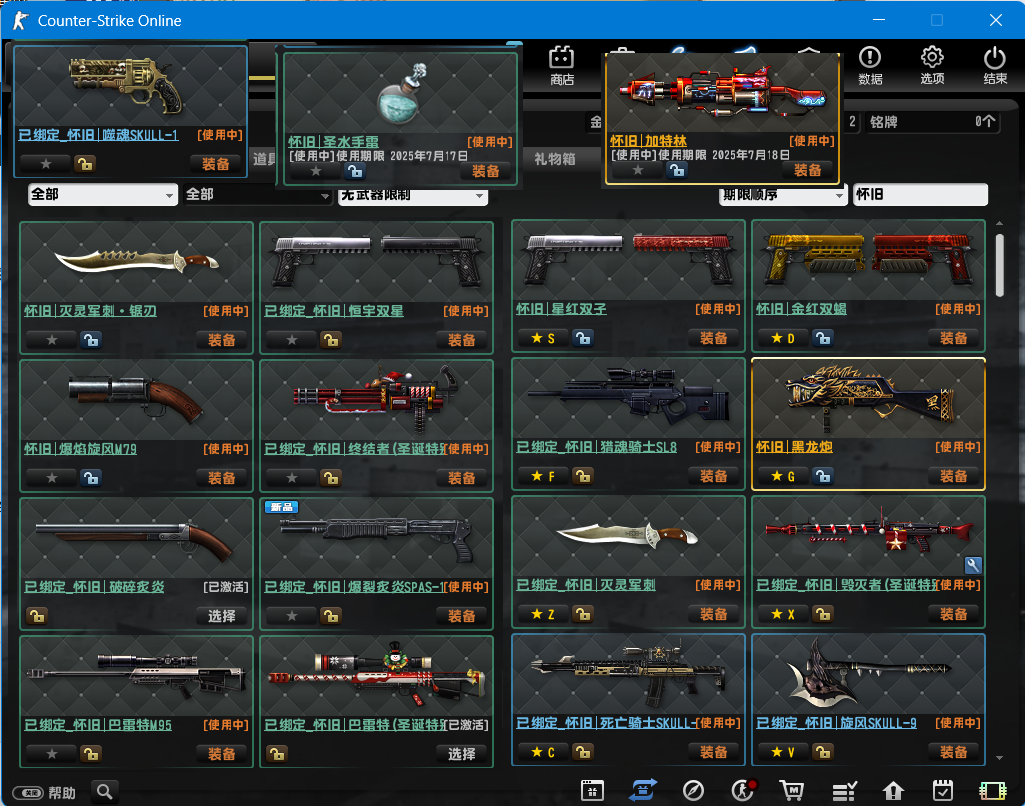Switch to the 礼物箱 tab
This screenshot has height=806, width=1025.
(x=554, y=159)
